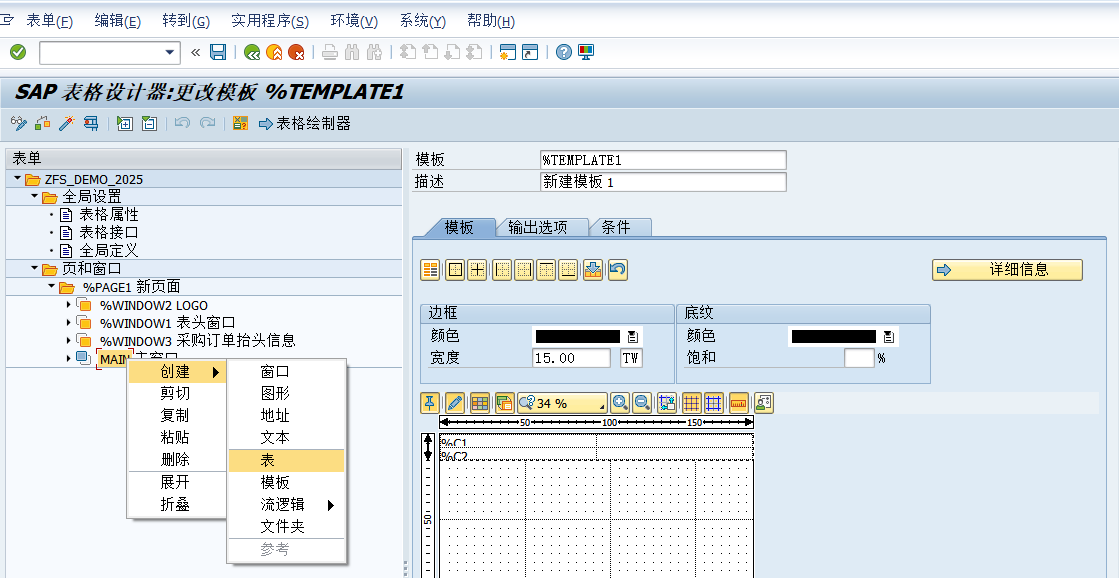Viewport: 1119px width, 578px height.
Task: Toggle the orange grid display icon
Action: click(689, 403)
